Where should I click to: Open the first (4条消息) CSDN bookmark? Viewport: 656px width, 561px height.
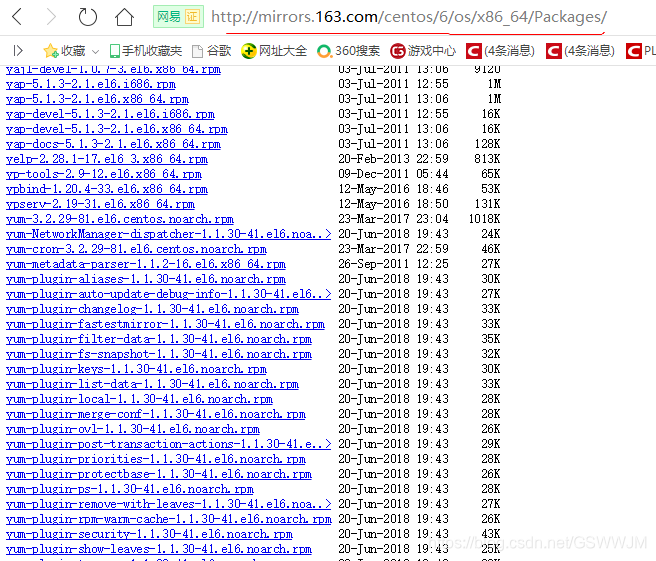click(x=500, y=51)
